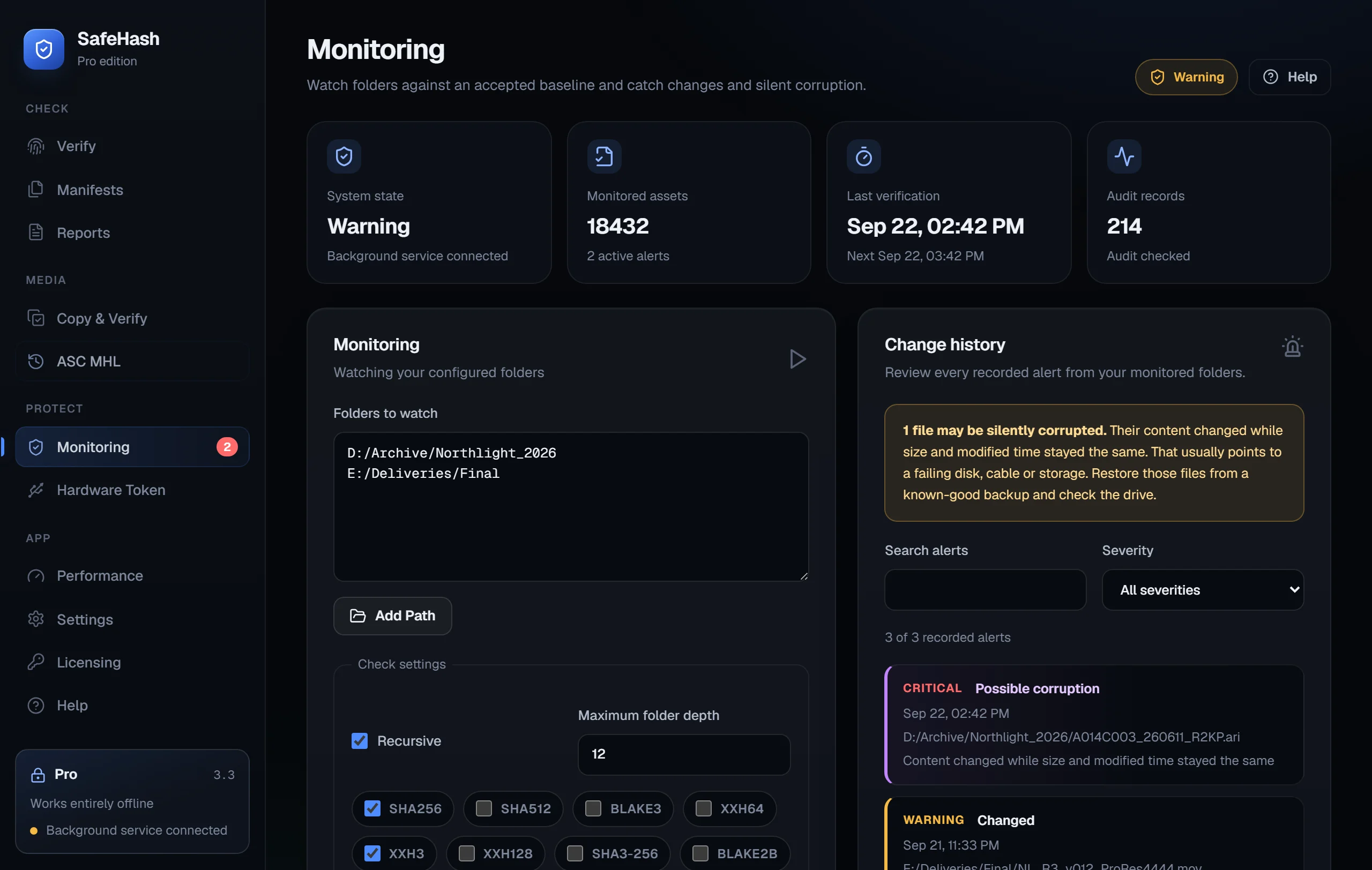Screen dimensions: 1372x870
Task: Click the Copy & Verify icon
Action: point(36,318)
